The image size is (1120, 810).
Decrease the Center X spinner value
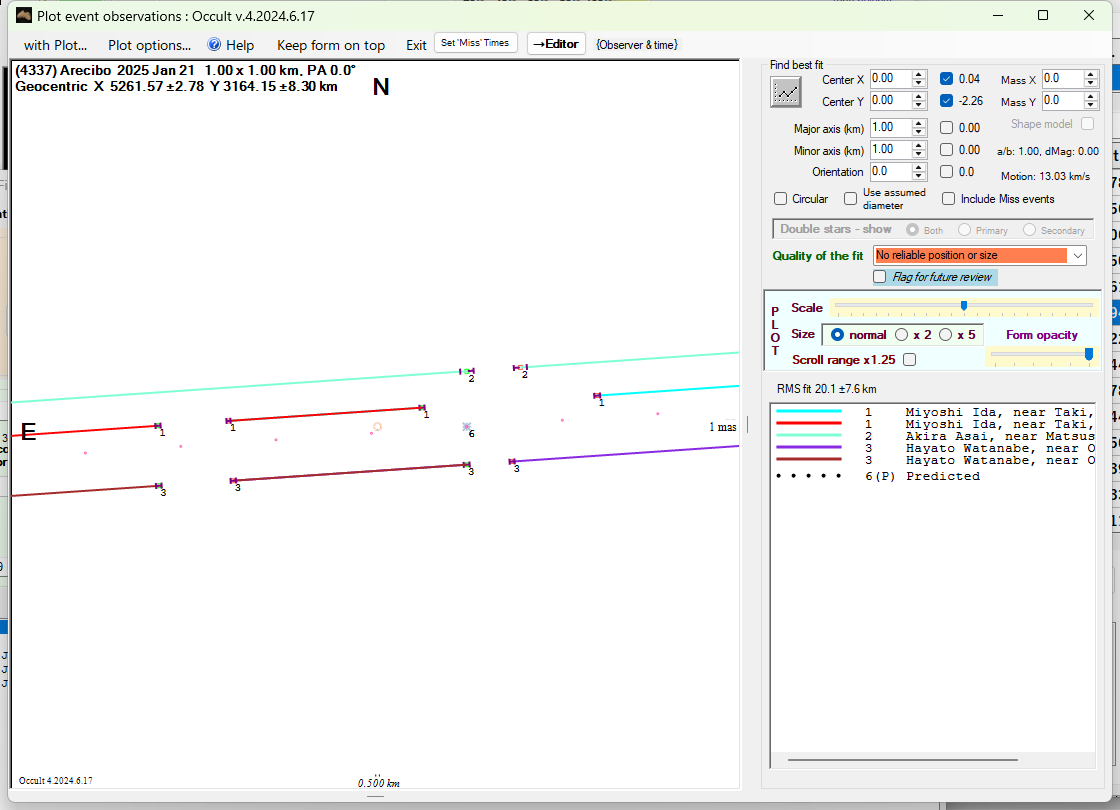[919, 83]
